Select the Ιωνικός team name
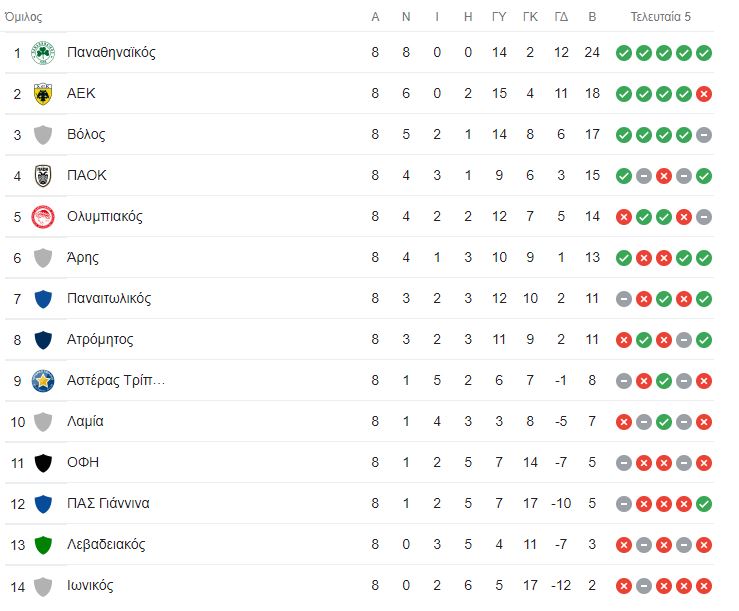Screen dimensions: 739x611 [x=90, y=586]
